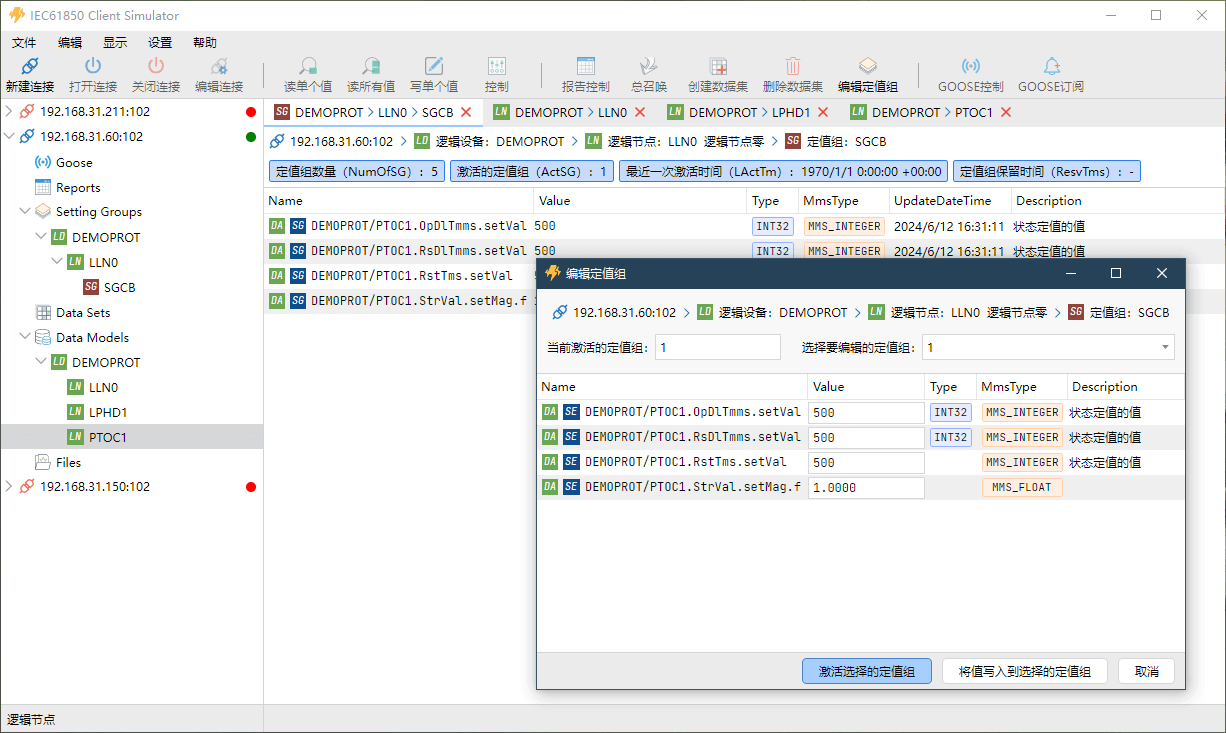The image size is (1226, 733).
Task: Click the 编辑定值组 toolbar icon
Action: (867, 67)
